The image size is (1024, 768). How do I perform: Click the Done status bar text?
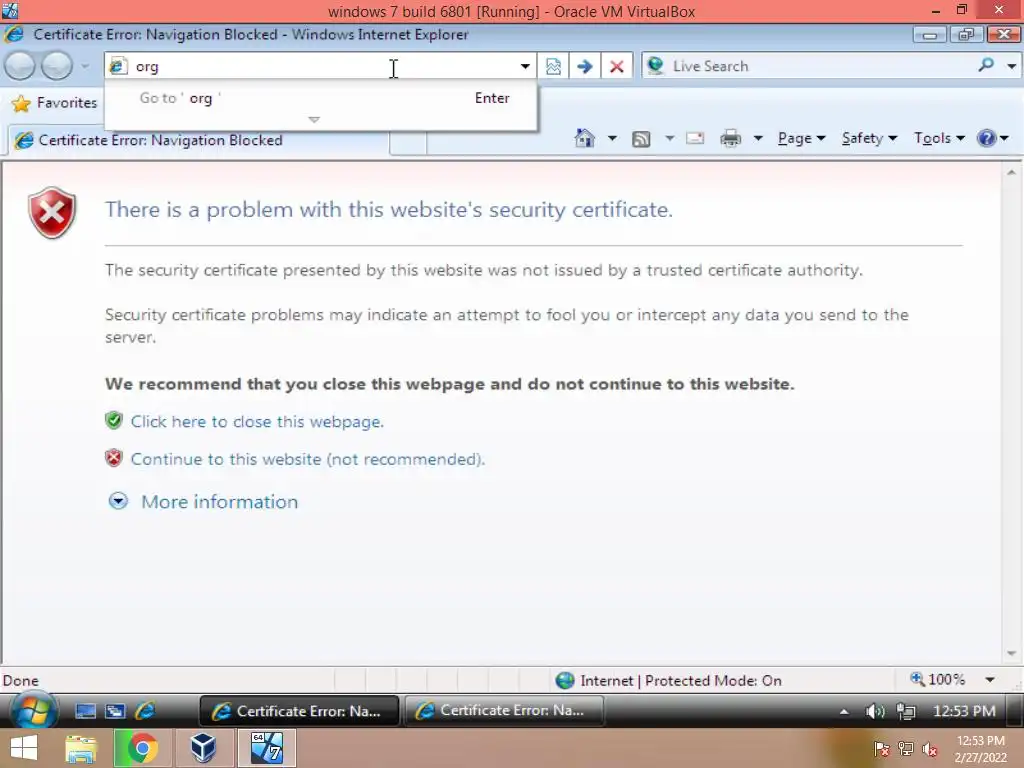(21, 680)
